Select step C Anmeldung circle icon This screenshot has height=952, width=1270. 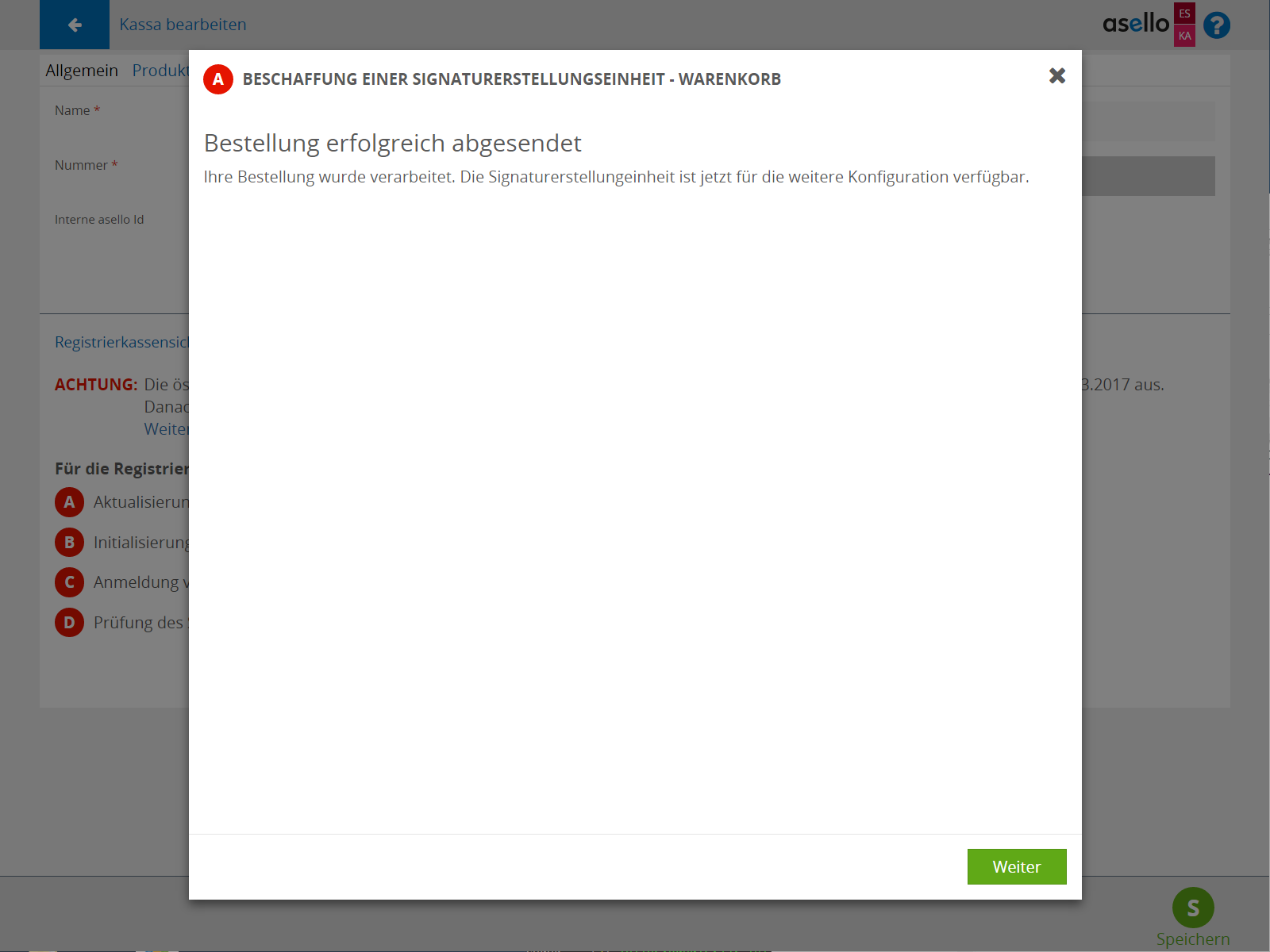(69, 582)
